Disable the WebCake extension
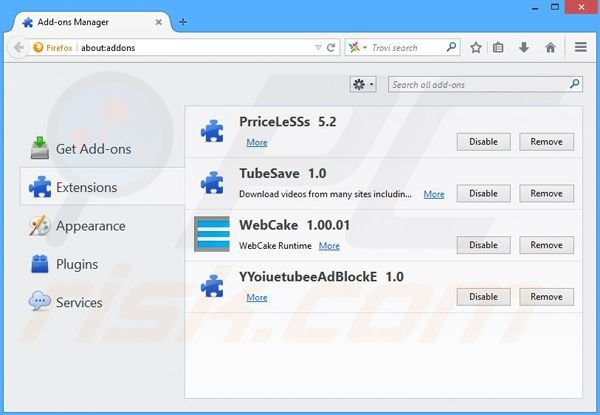The height and width of the screenshot is (415, 600). pyautogui.click(x=483, y=245)
